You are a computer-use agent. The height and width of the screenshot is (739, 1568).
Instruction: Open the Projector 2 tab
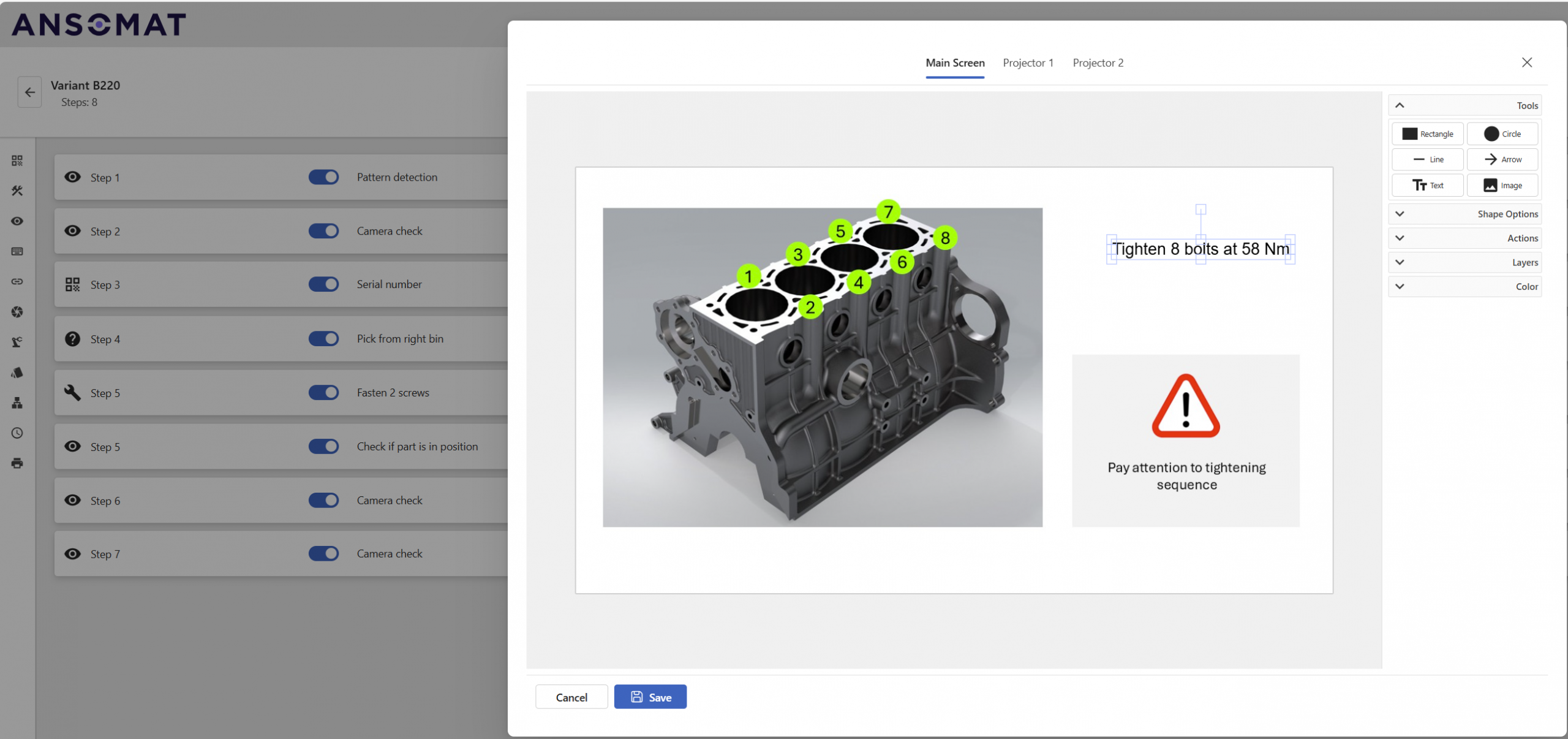[1098, 63]
